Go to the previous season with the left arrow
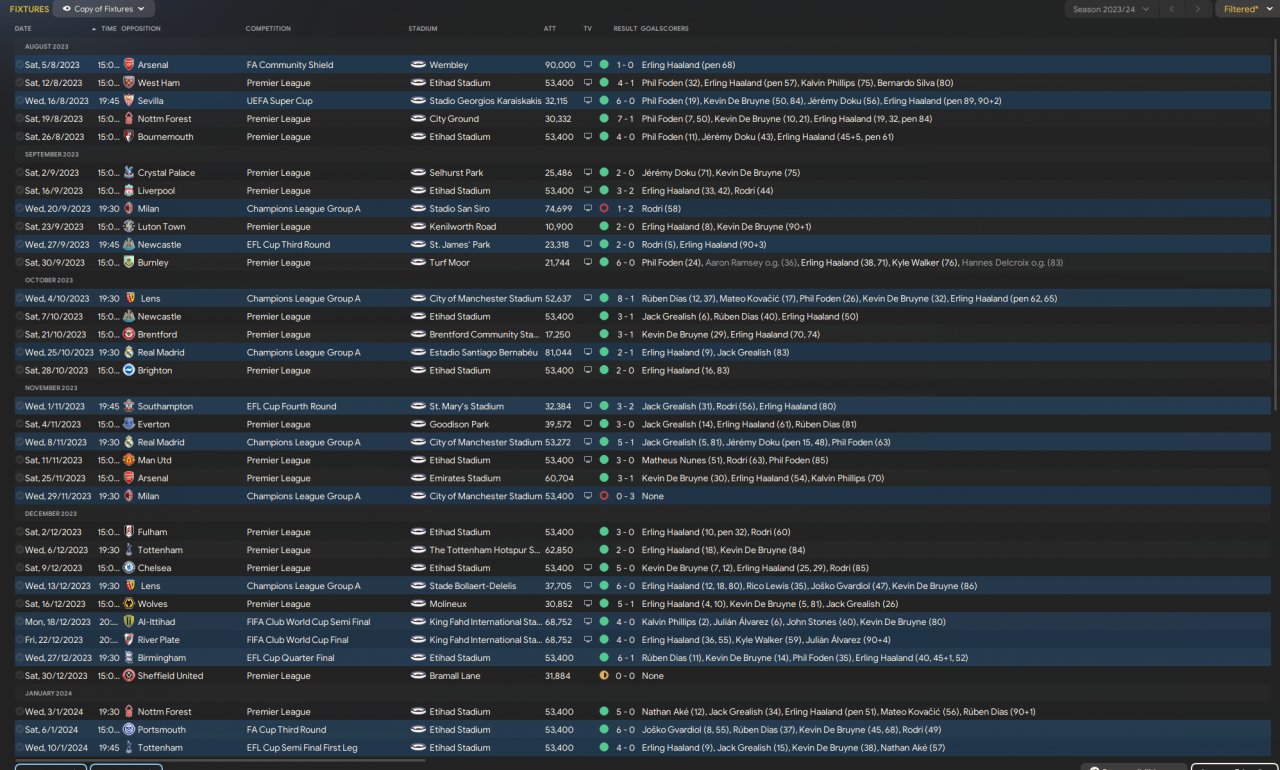This screenshot has width=1280, height=770. 1172,9
